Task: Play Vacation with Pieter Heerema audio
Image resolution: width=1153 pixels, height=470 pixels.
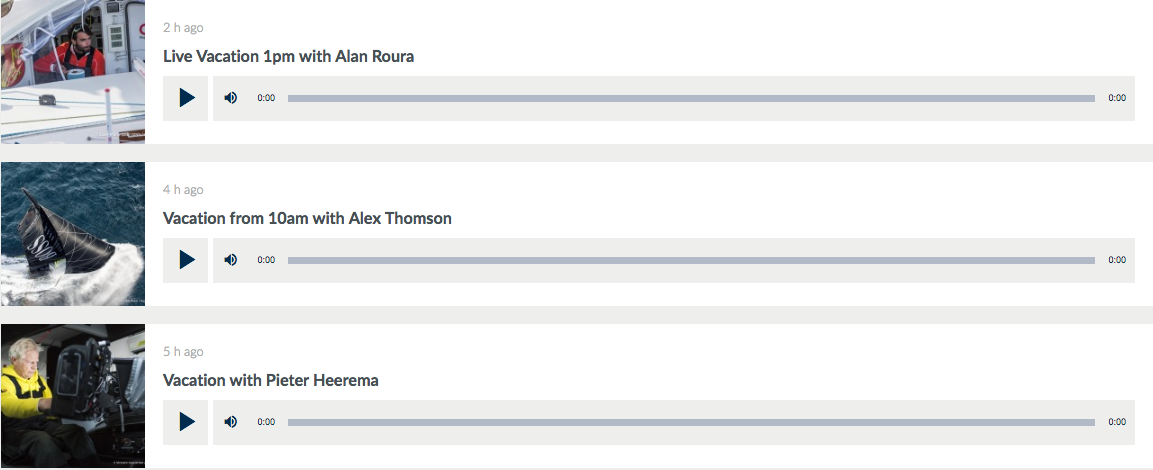Action: click(186, 422)
